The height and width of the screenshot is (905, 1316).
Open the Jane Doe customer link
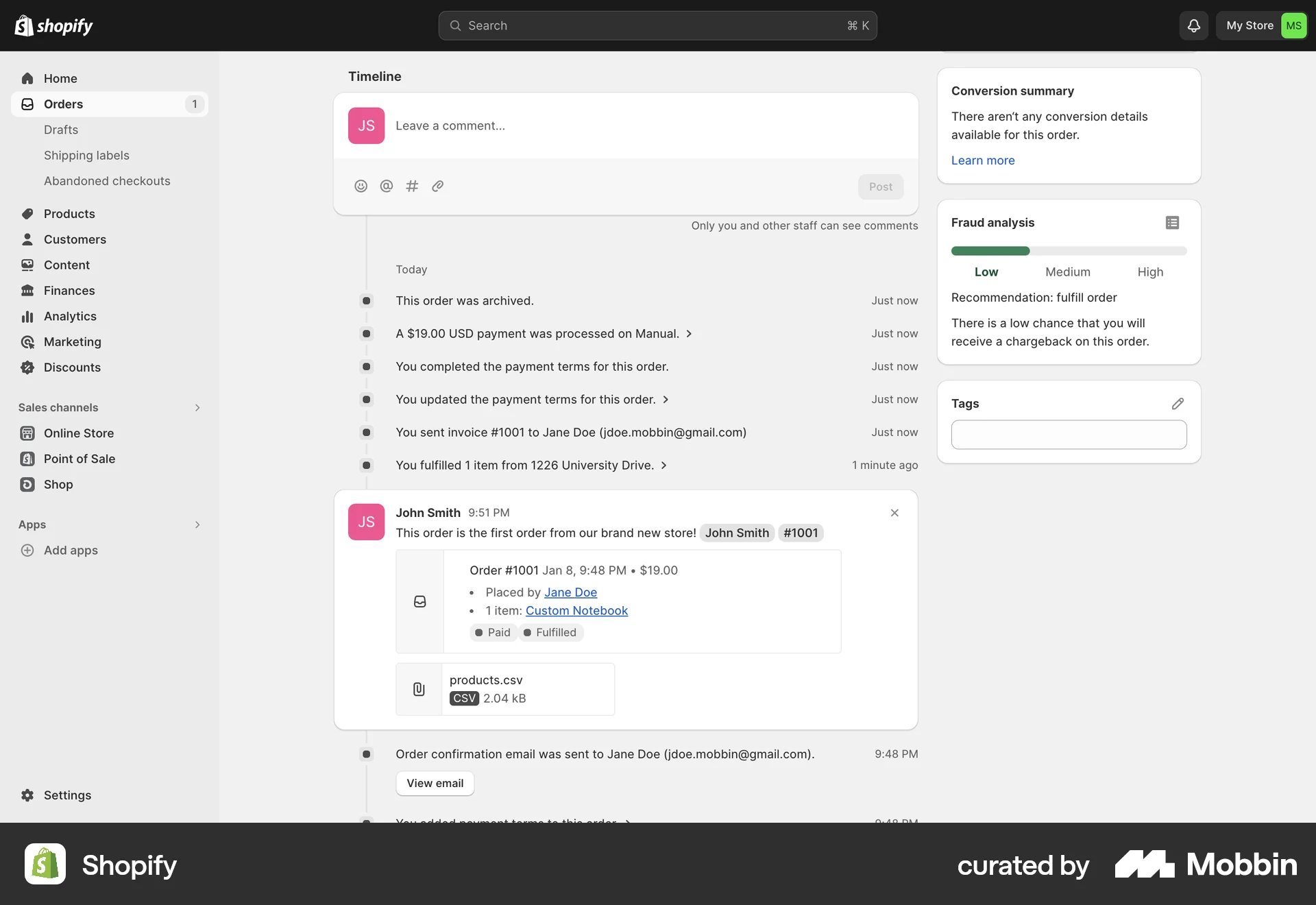(571, 592)
